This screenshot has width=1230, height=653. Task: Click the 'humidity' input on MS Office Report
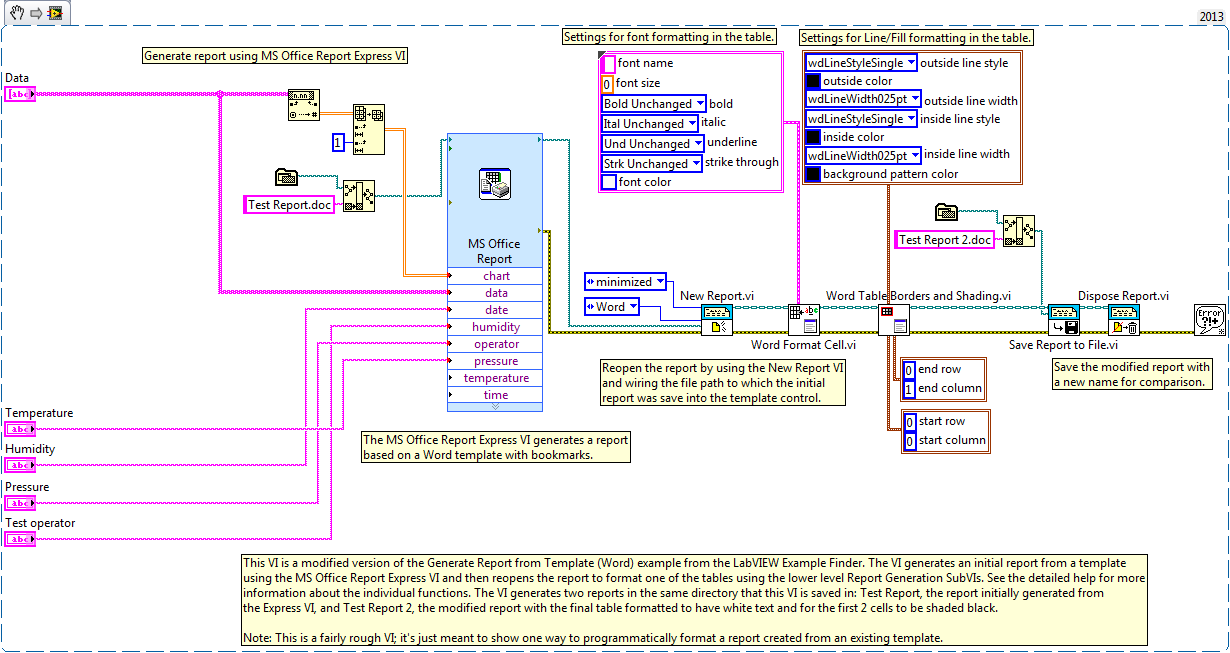496,327
